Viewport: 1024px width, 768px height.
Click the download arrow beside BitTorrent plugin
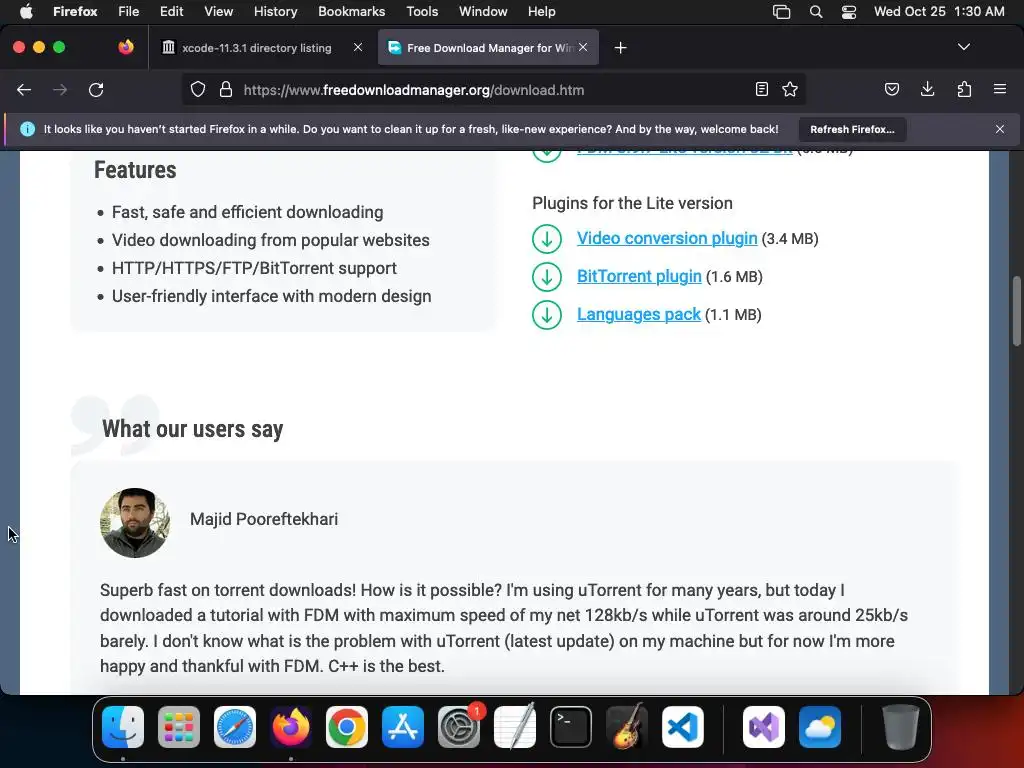(547, 277)
